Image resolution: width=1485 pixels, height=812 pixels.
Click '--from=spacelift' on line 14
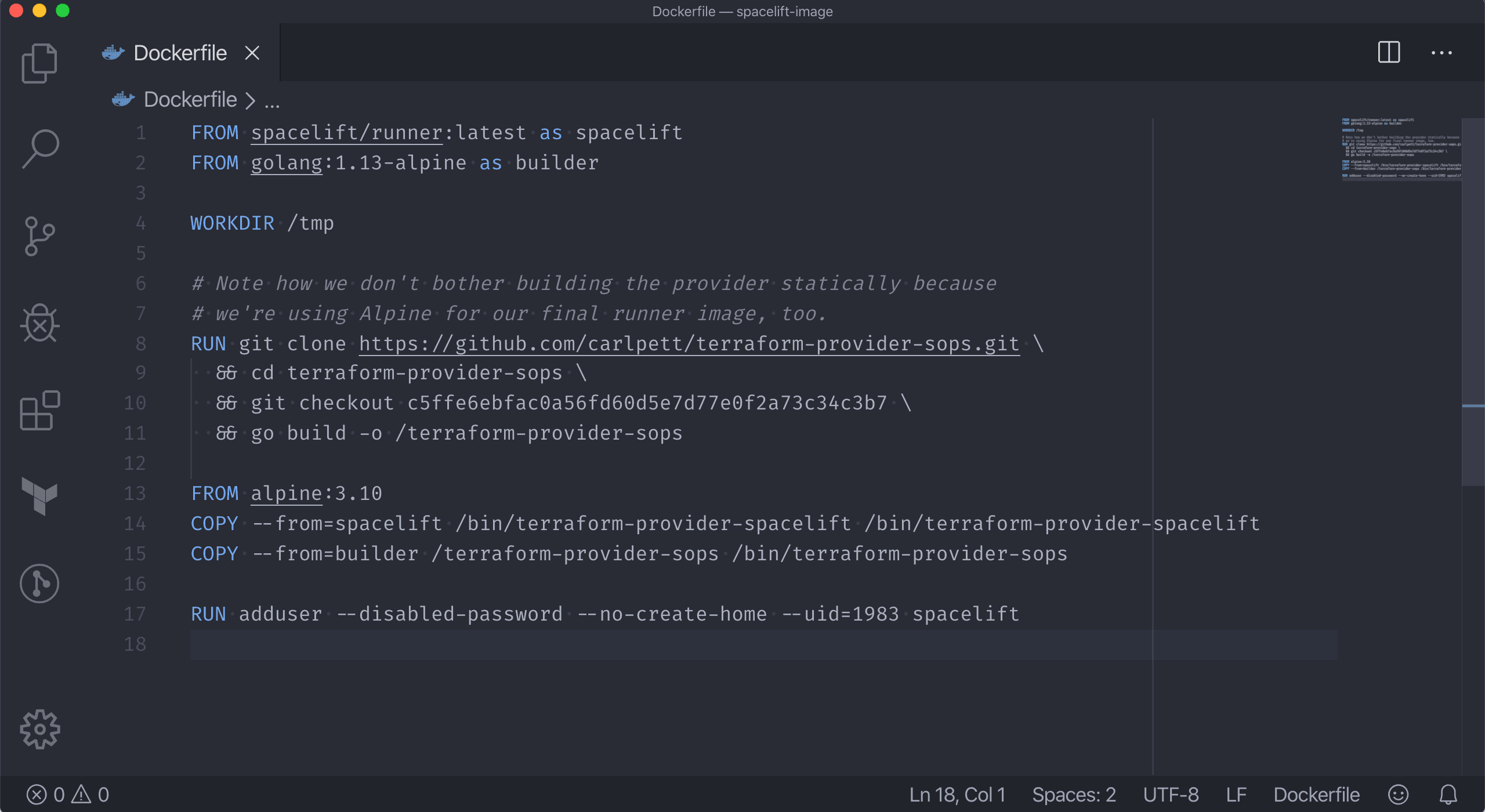coord(346,524)
